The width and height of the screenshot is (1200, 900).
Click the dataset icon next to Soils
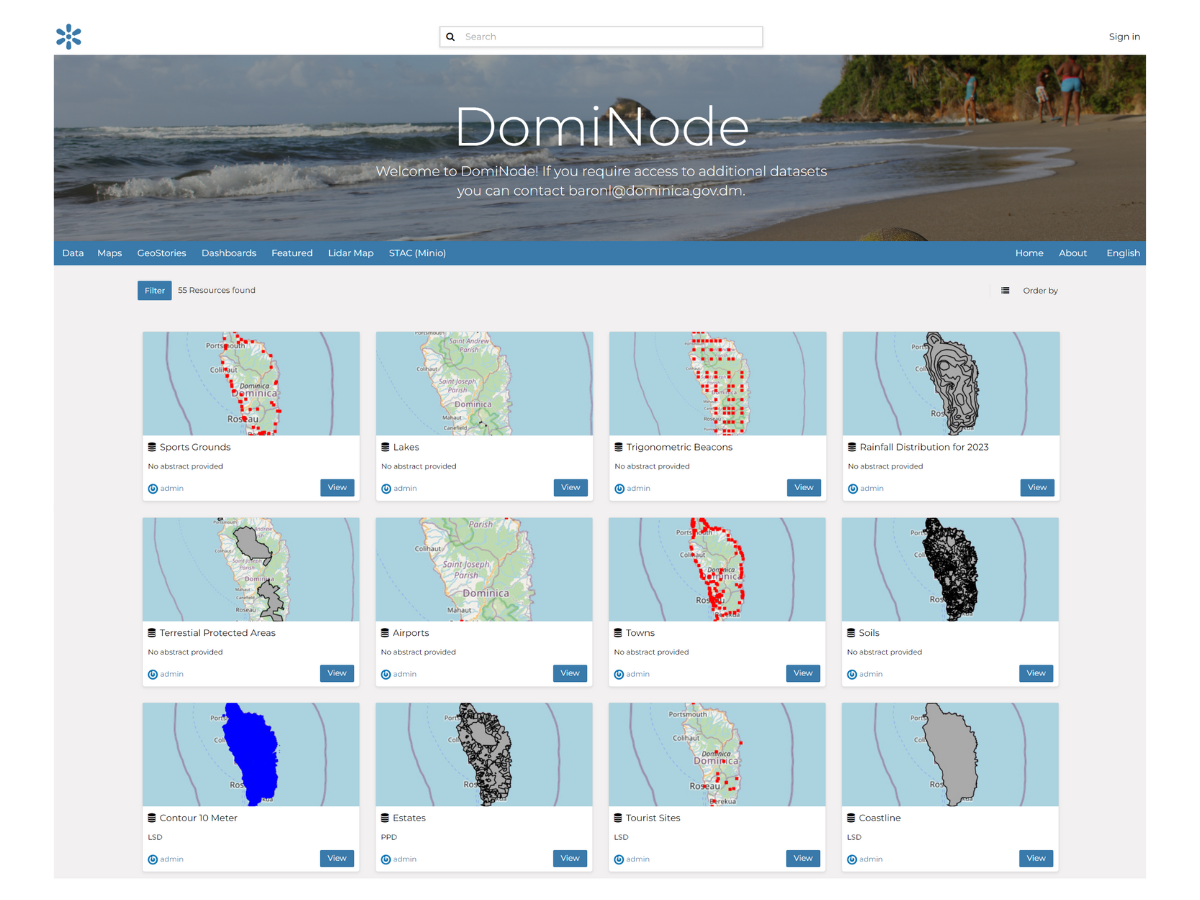click(x=851, y=633)
